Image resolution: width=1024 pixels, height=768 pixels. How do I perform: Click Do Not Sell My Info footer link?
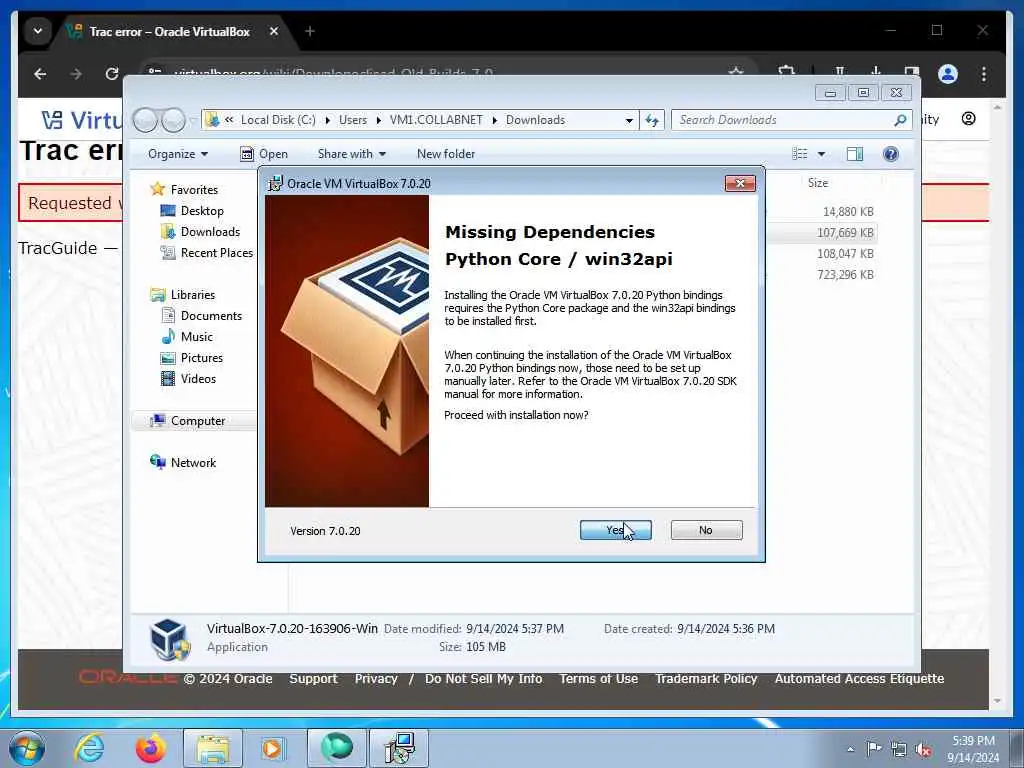coord(483,679)
